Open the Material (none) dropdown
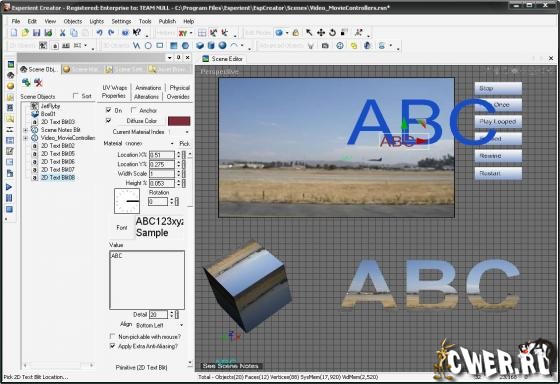Image resolution: width=560 pixels, height=384 pixels. point(149,143)
